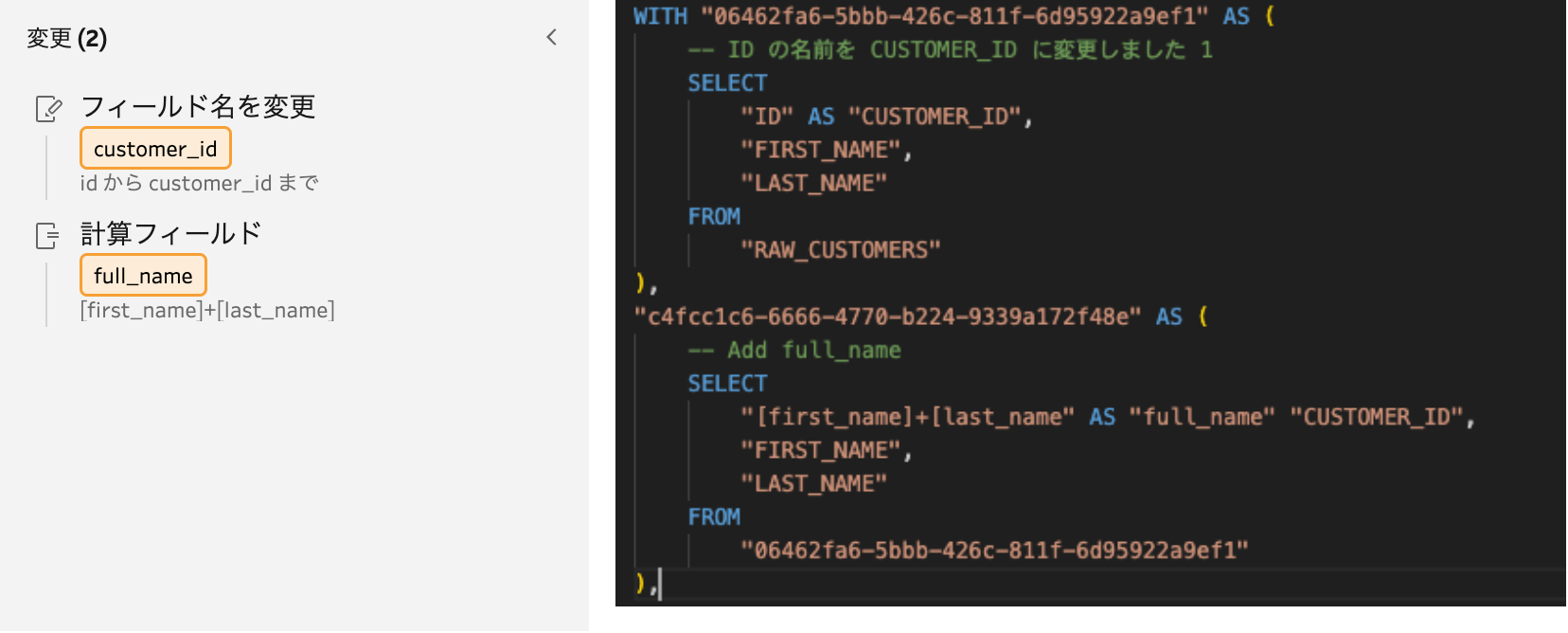Place cursor at end of final line
The image size is (1568, 633).
pyautogui.click(x=659, y=584)
